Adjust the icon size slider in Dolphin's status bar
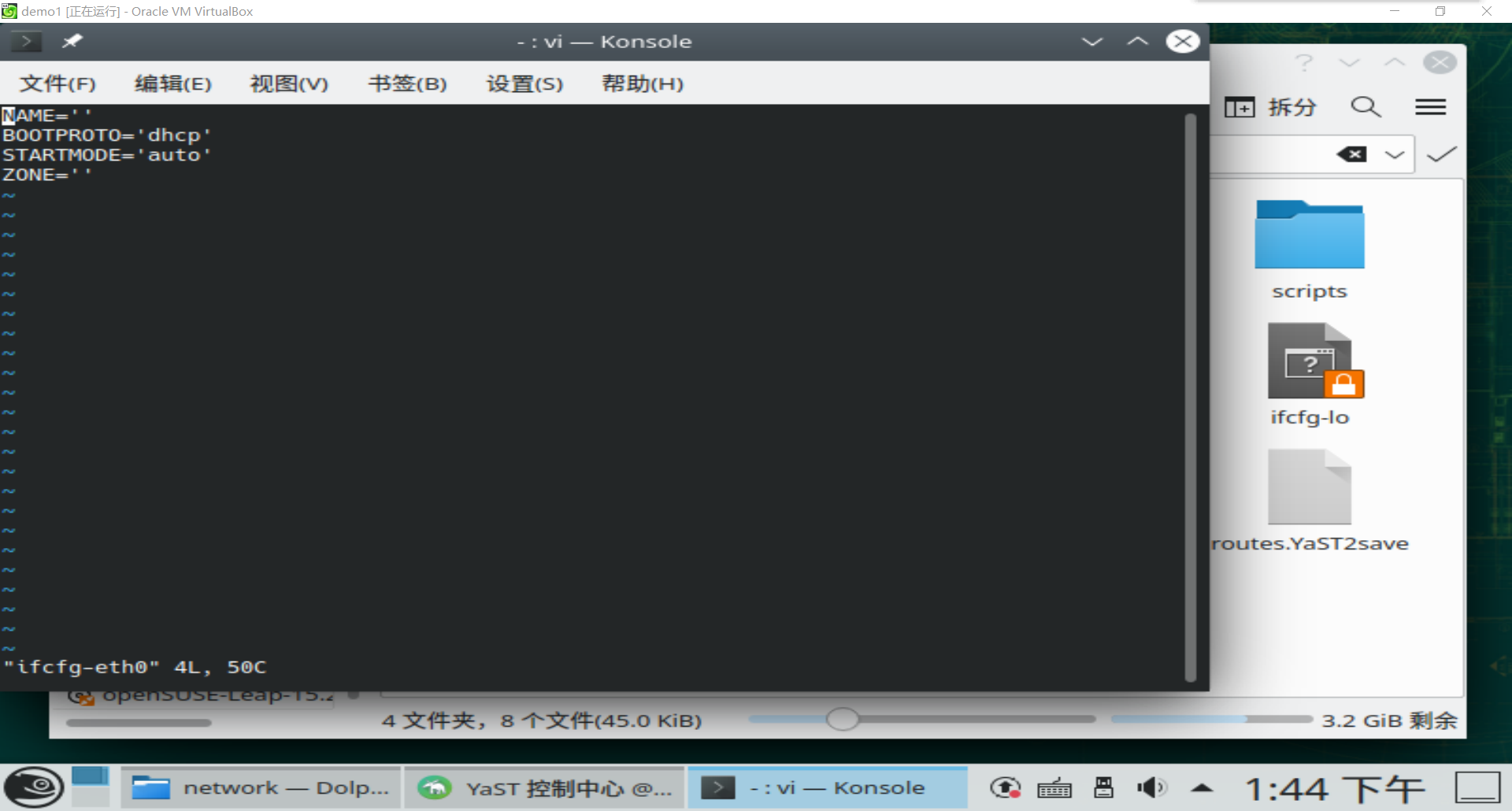This screenshot has width=1512, height=811. [x=843, y=719]
